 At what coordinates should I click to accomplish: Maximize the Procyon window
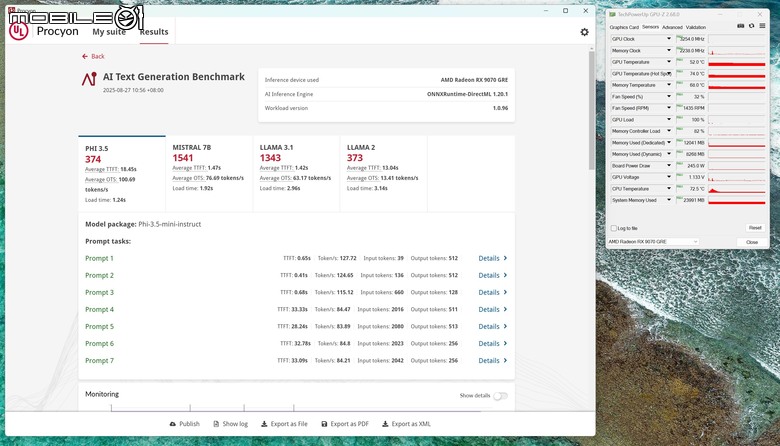(566, 10)
